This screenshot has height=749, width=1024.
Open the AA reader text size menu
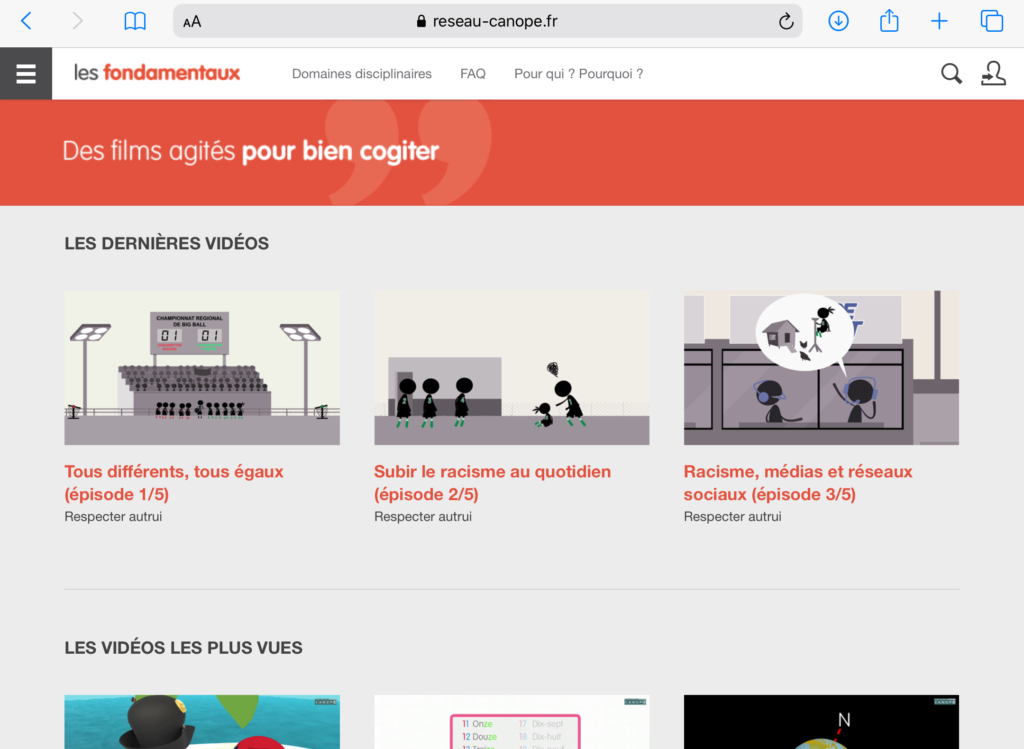pyautogui.click(x=192, y=22)
